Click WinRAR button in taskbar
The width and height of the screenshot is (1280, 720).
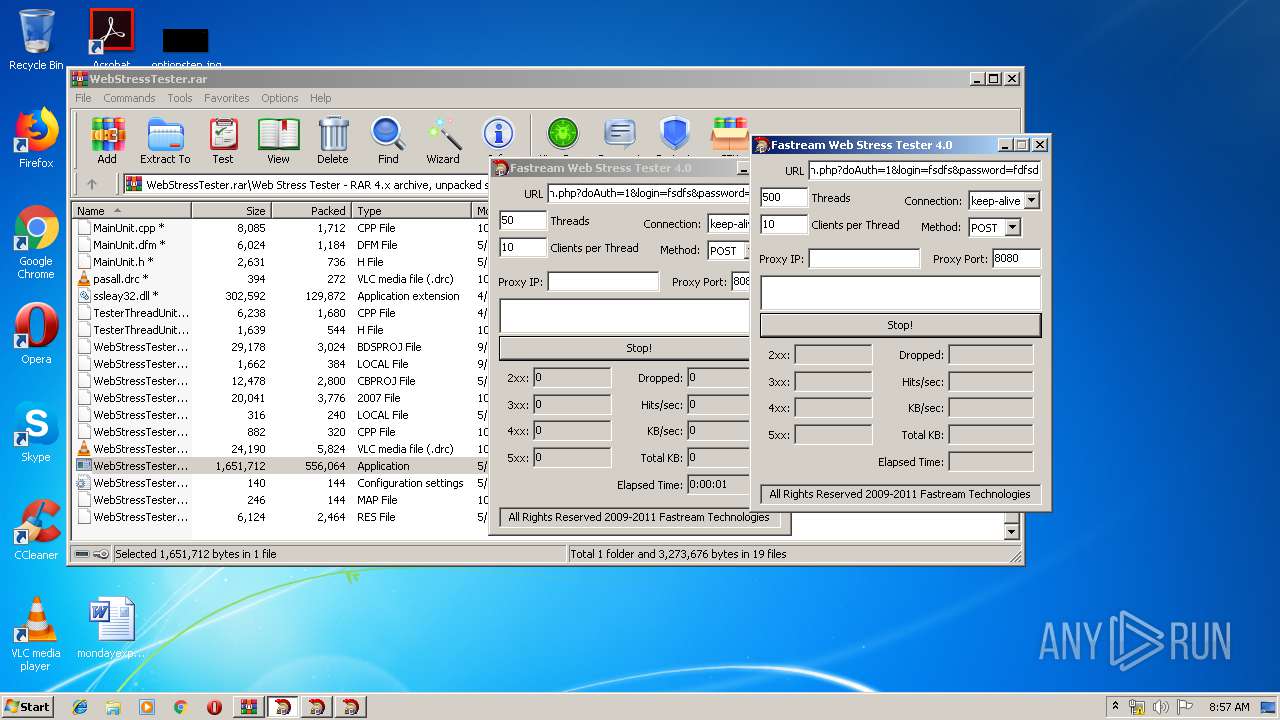point(248,707)
